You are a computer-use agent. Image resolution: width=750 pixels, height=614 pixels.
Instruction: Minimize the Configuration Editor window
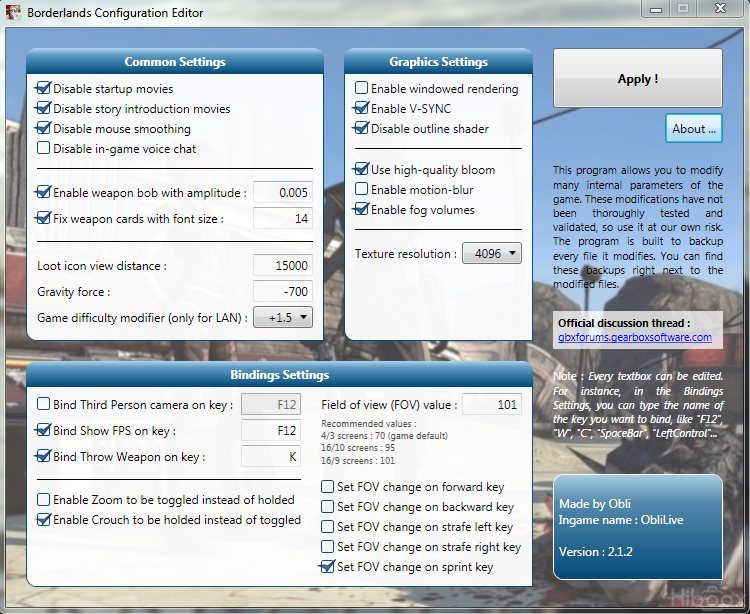[x=656, y=9]
